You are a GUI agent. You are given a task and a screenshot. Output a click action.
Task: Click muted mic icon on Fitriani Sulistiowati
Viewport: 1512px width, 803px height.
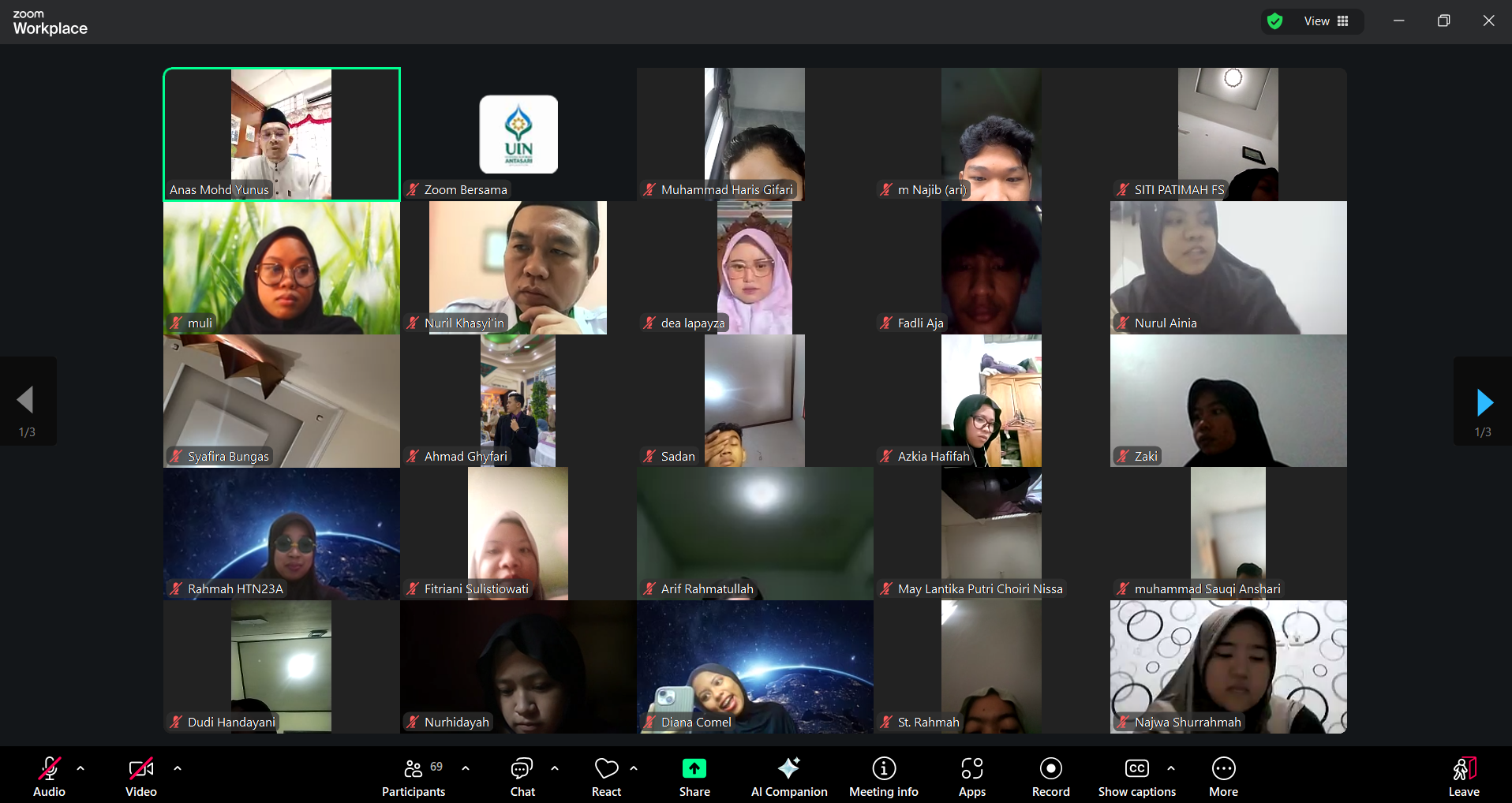coord(413,588)
